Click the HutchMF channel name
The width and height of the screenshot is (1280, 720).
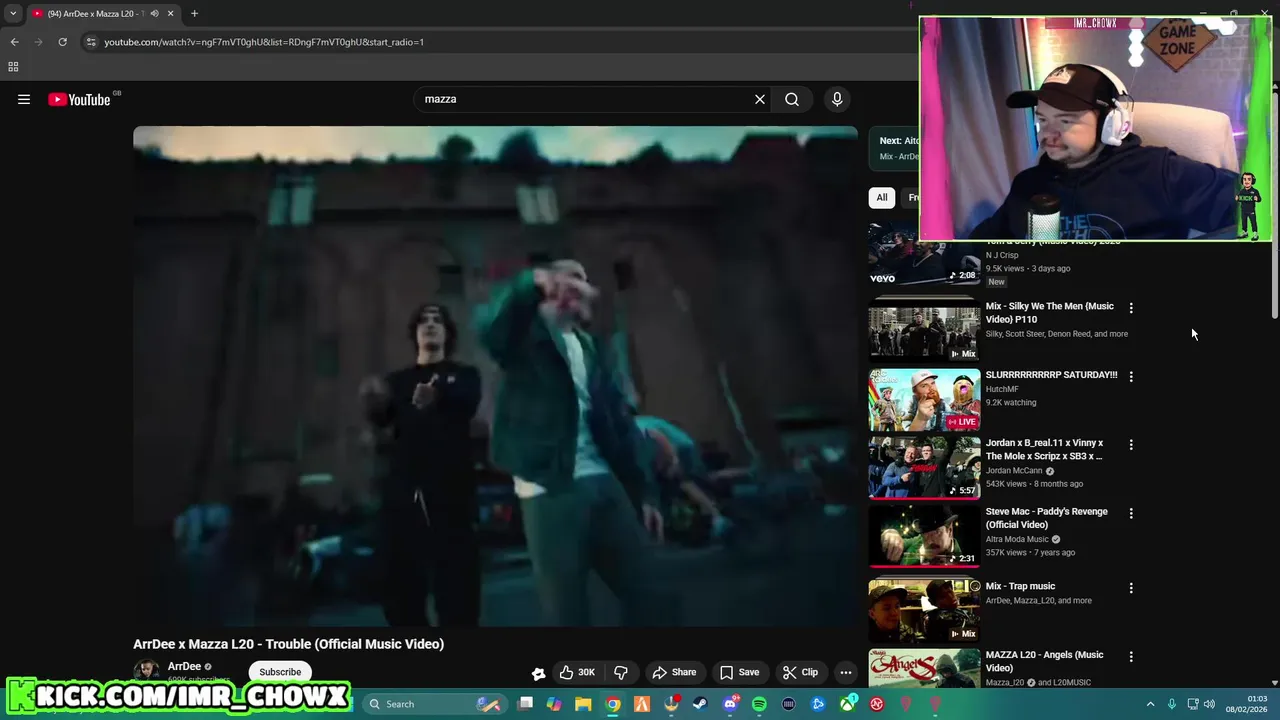point(1002,389)
